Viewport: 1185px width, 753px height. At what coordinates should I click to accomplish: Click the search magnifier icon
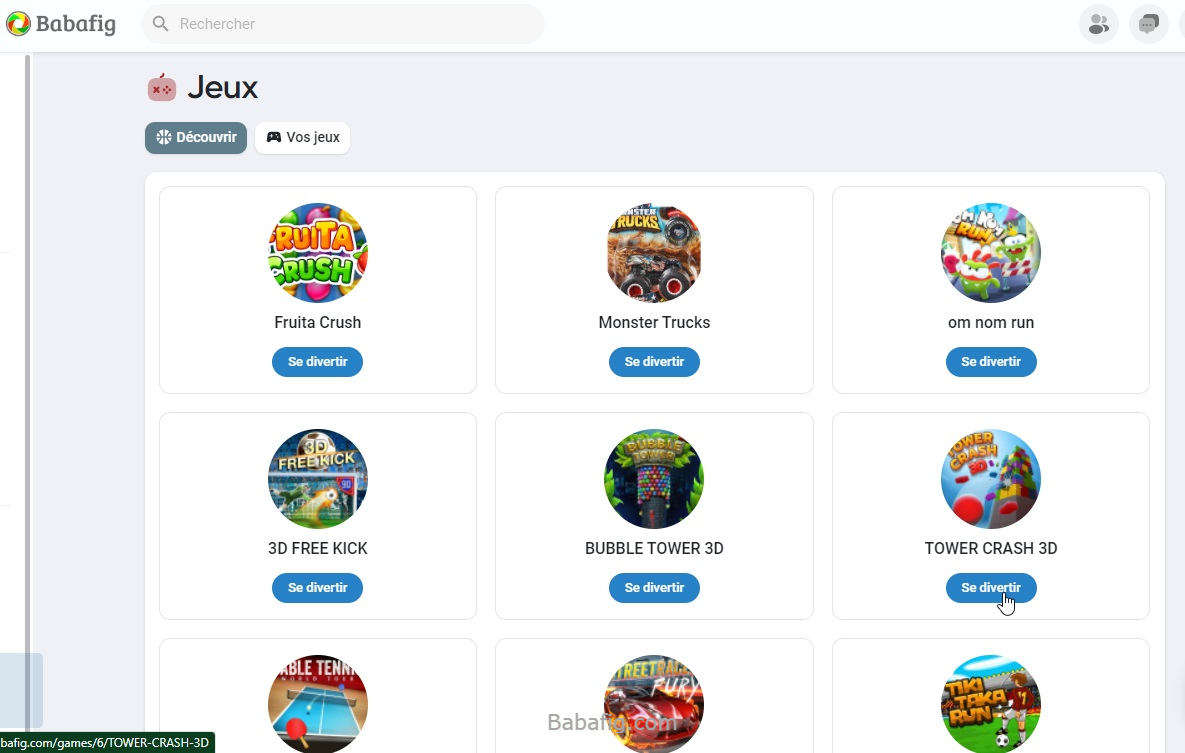click(x=160, y=23)
